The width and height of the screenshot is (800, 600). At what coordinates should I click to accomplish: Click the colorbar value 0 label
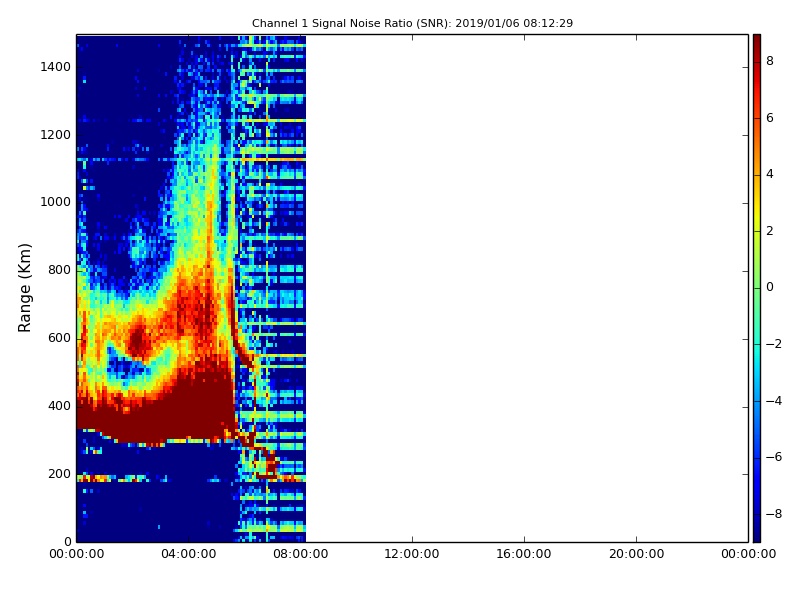[770, 287]
